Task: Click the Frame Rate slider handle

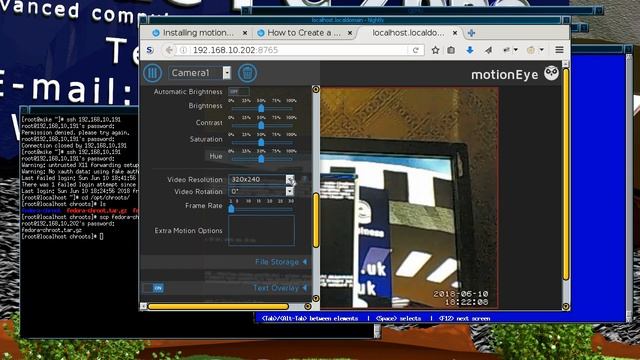Action: tap(231, 209)
